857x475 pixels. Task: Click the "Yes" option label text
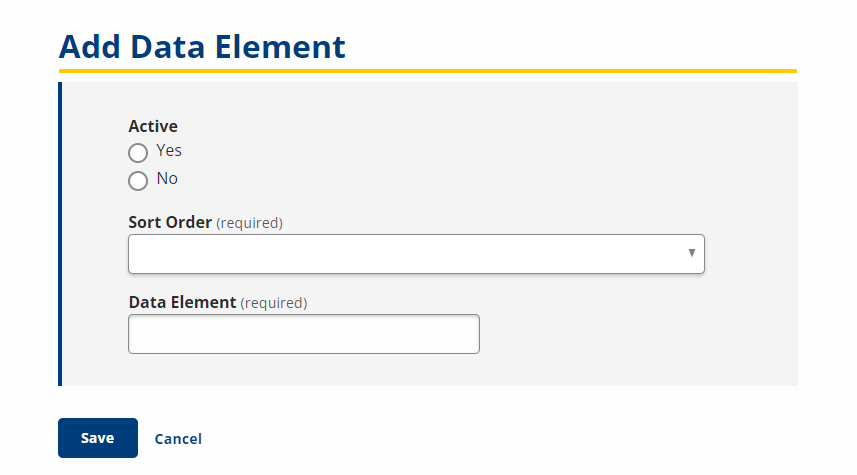click(169, 150)
